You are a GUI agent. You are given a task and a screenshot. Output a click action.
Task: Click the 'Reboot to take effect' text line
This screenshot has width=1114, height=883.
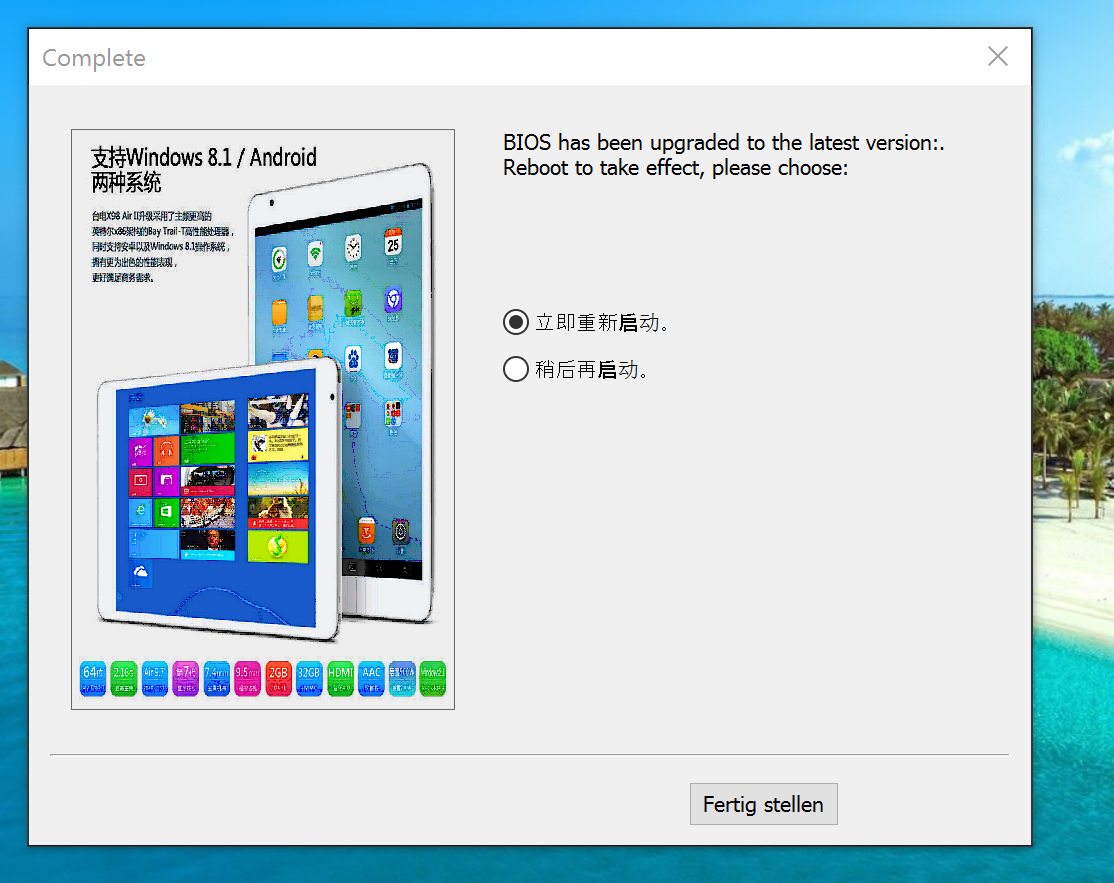point(675,168)
